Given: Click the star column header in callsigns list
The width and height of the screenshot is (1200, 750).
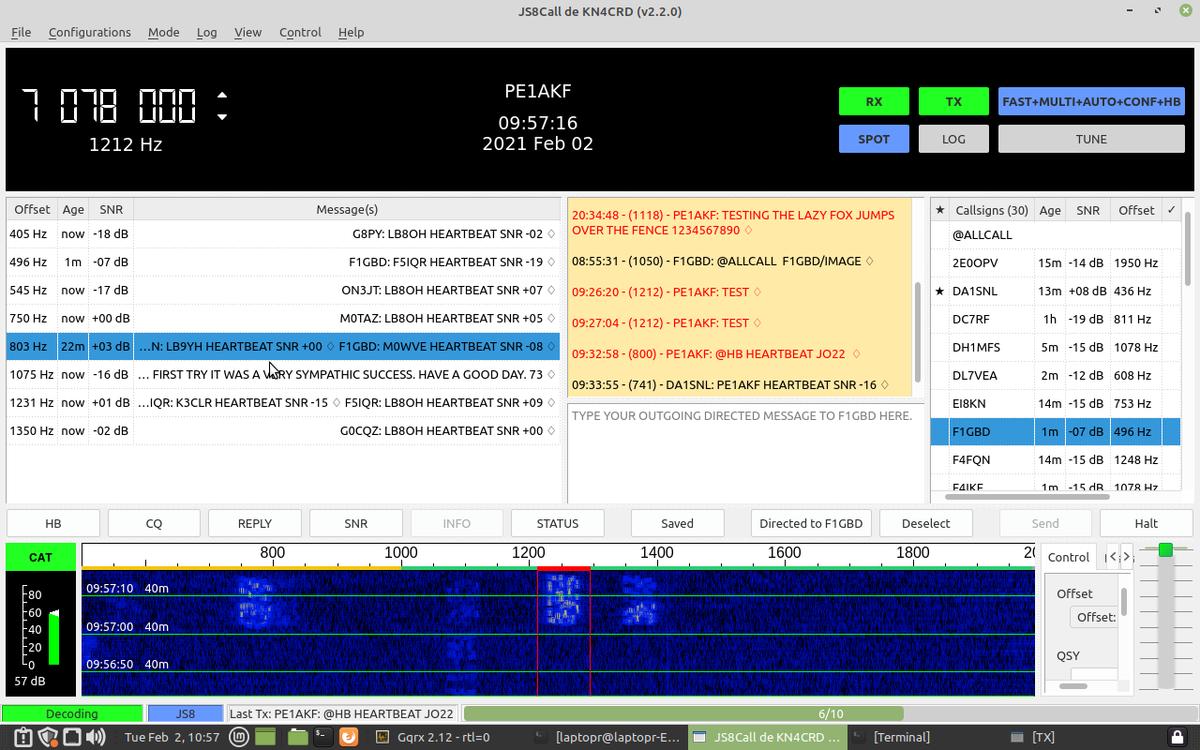Looking at the screenshot, I should 939,210.
